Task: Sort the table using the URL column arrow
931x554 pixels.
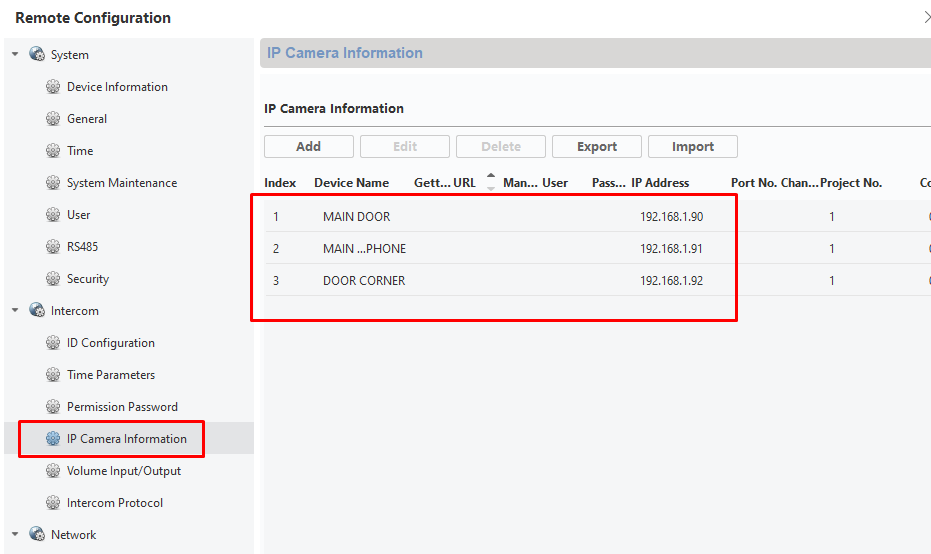Action: (490, 182)
